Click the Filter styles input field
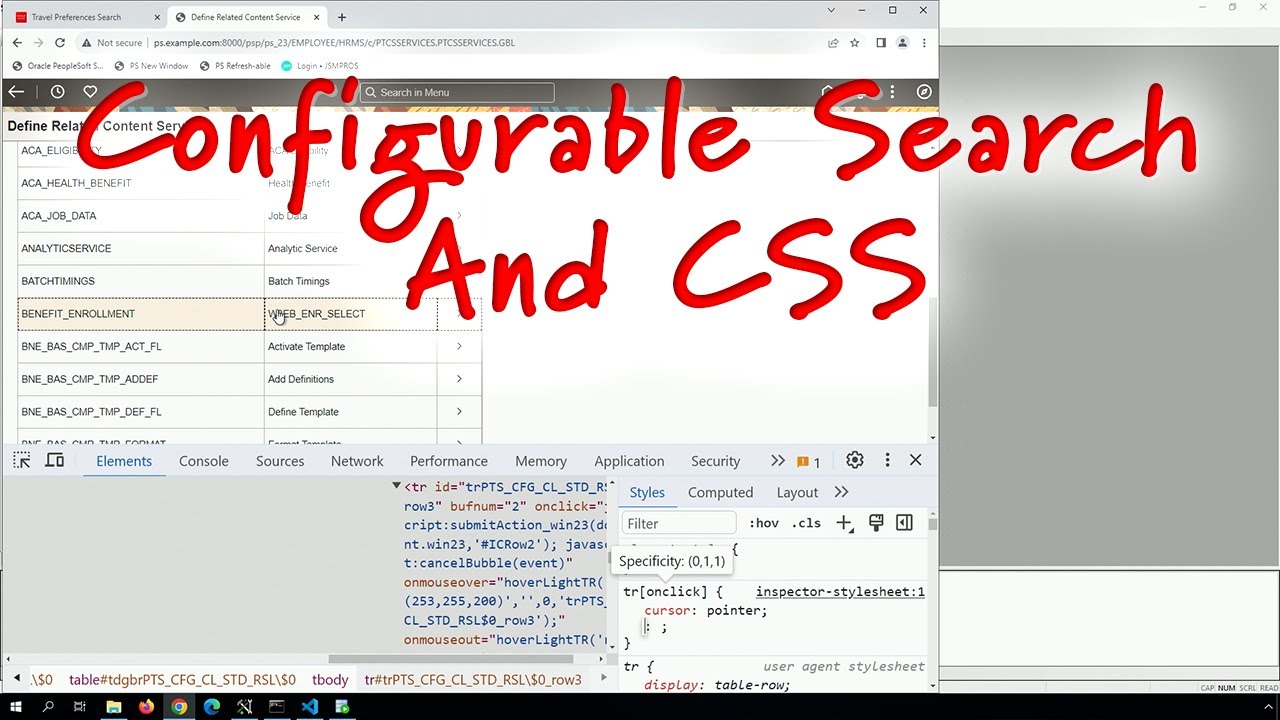Viewport: 1280px width, 720px height. click(679, 523)
